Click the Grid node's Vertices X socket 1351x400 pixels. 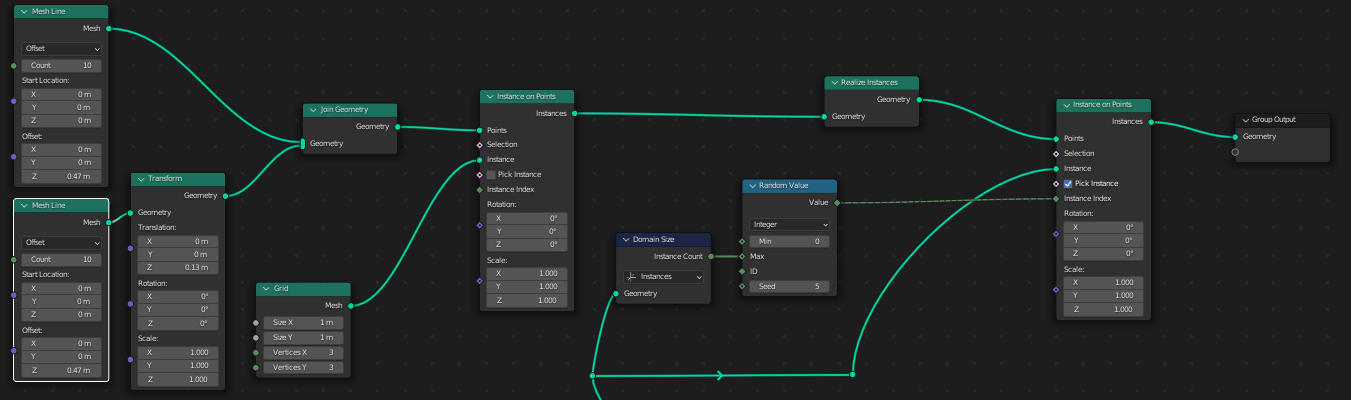pos(256,353)
